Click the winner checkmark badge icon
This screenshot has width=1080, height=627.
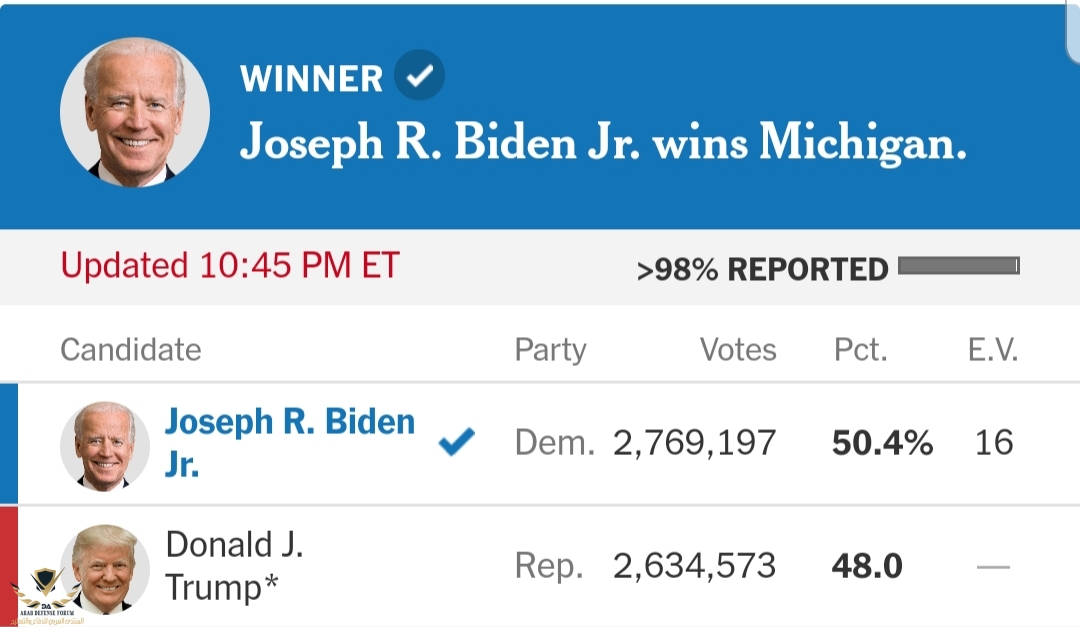click(x=419, y=74)
